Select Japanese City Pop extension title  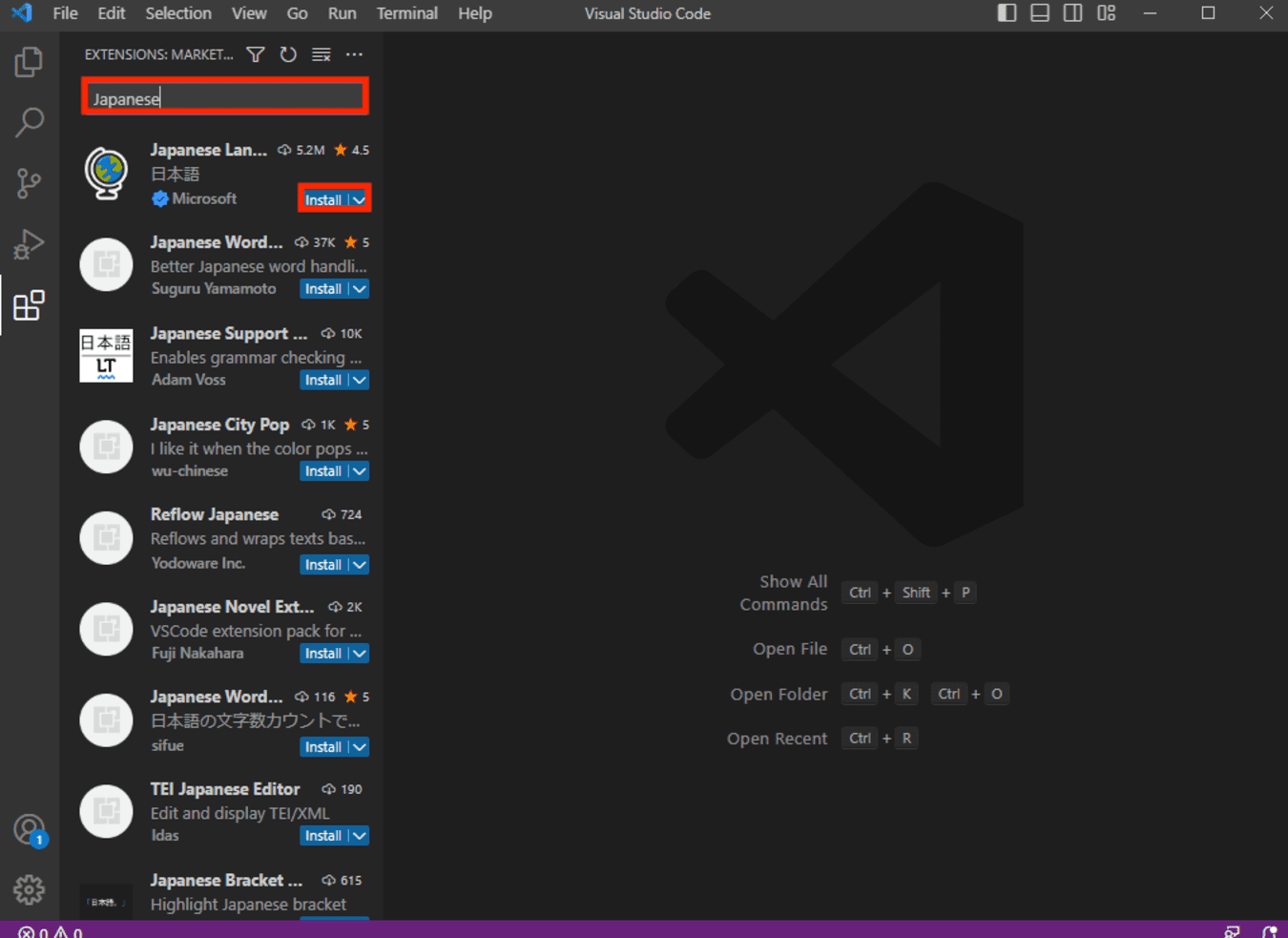[x=219, y=425]
